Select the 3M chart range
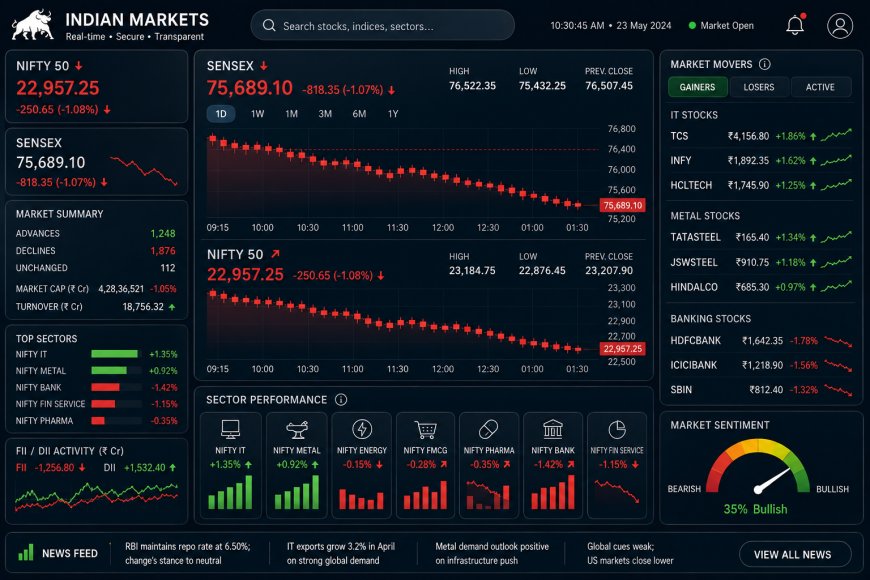Viewport: 870px width, 580px height. coord(325,114)
